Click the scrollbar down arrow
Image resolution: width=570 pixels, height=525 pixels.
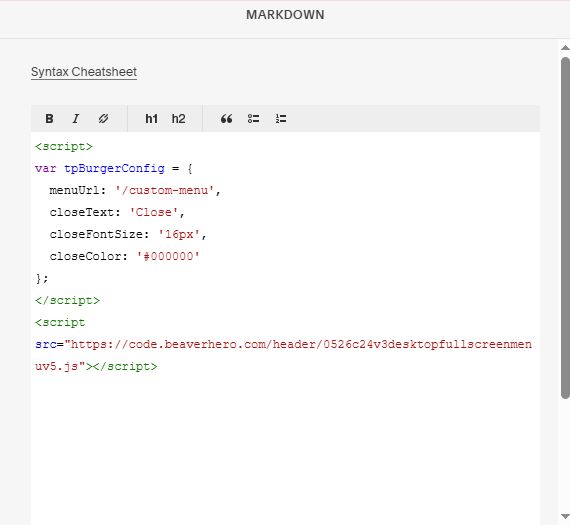[565, 516]
